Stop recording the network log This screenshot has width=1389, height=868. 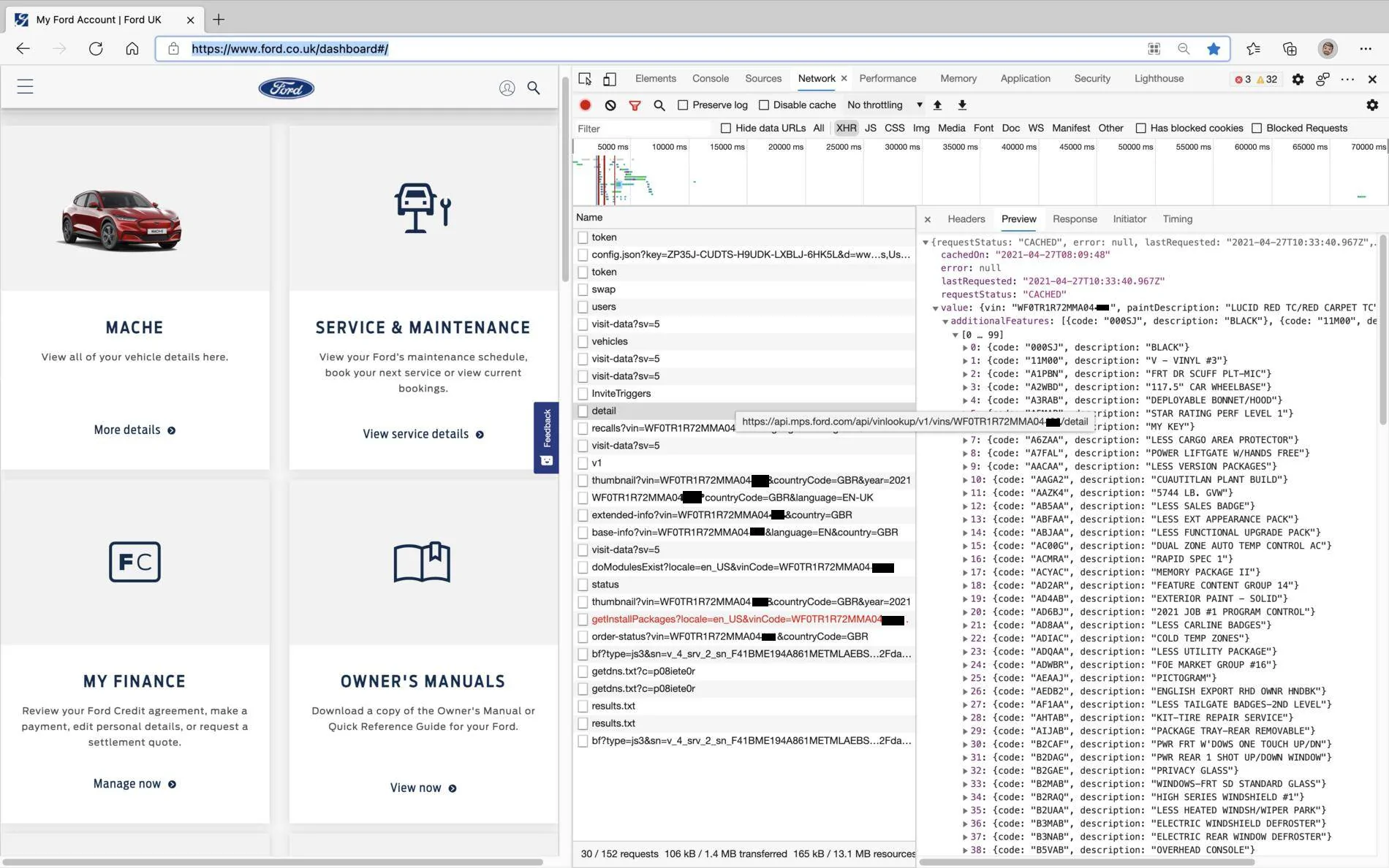pos(586,105)
